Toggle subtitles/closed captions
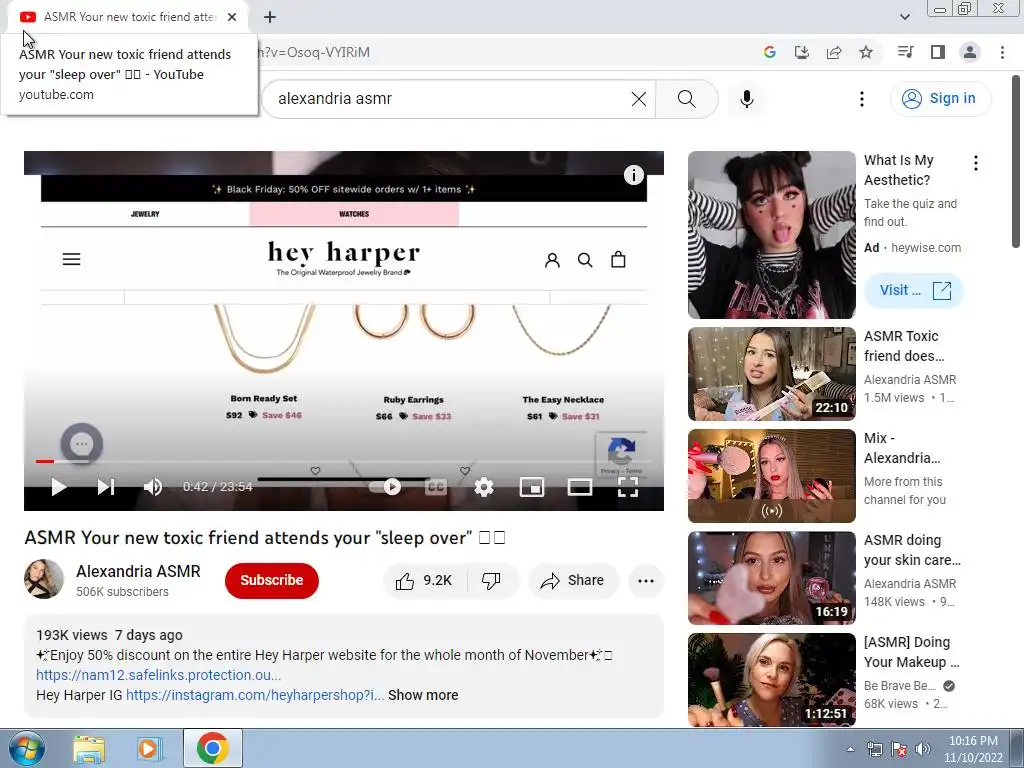The width and height of the screenshot is (1024, 768). (x=436, y=487)
